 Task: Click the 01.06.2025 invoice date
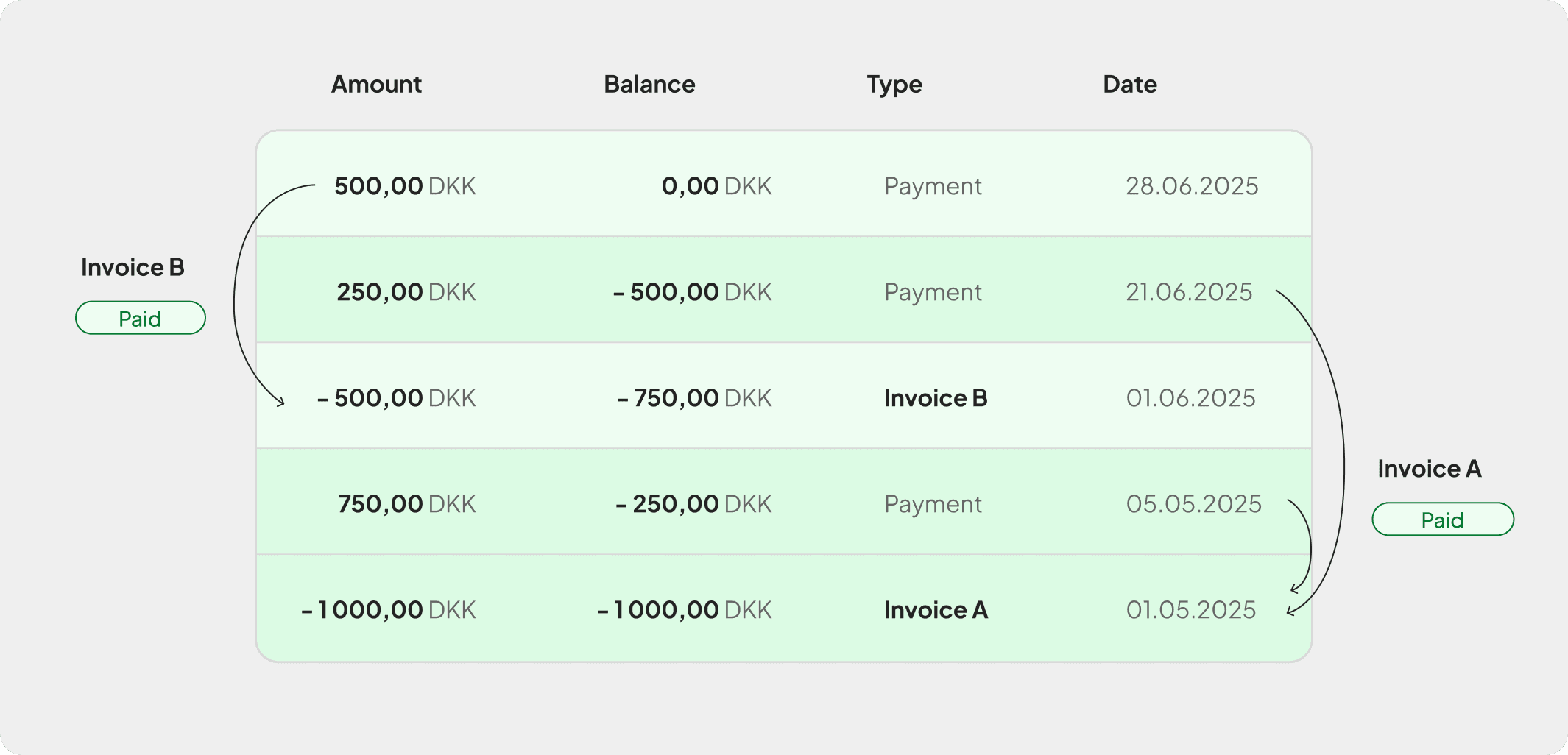(x=1190, y=398)
